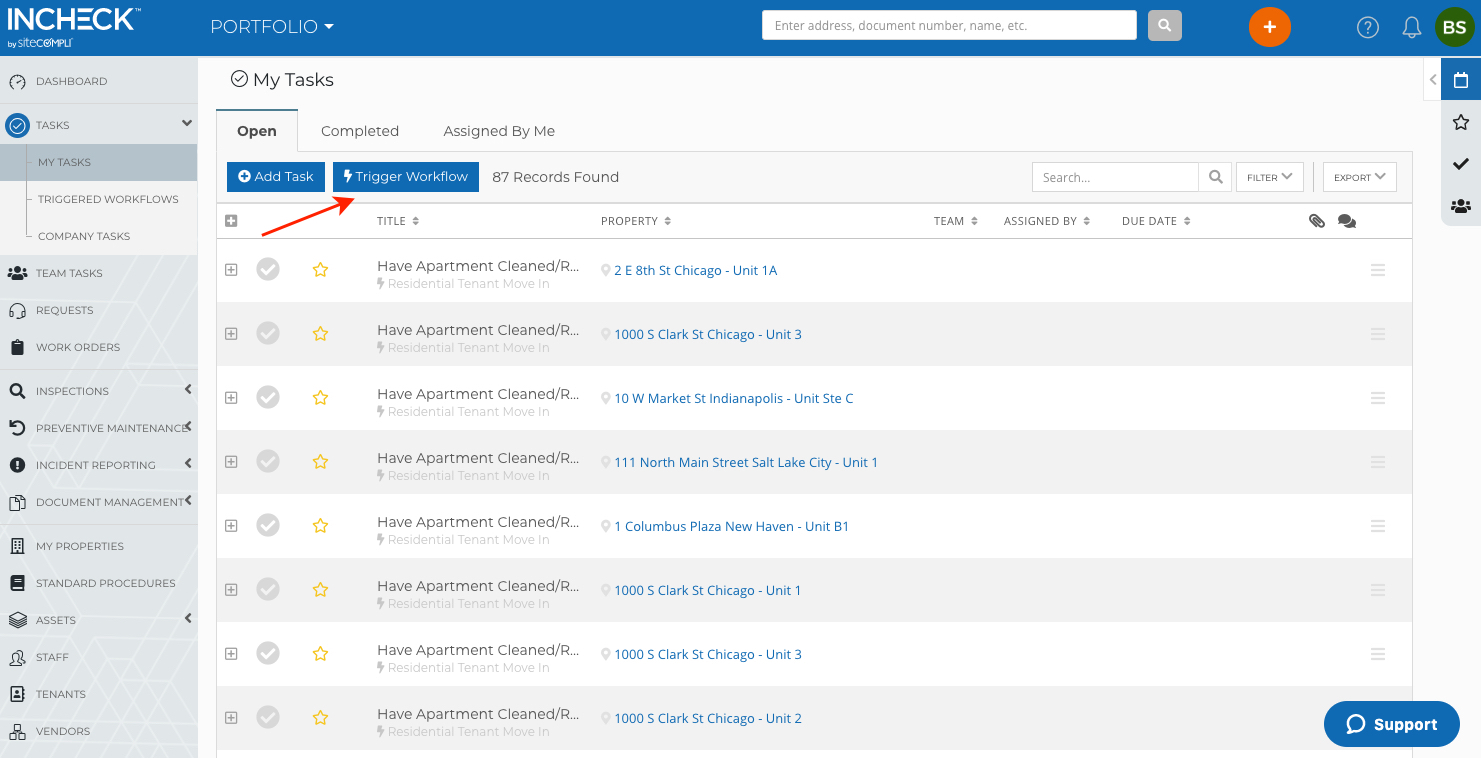Open the team people icon in right panel

coord(1461,206)
